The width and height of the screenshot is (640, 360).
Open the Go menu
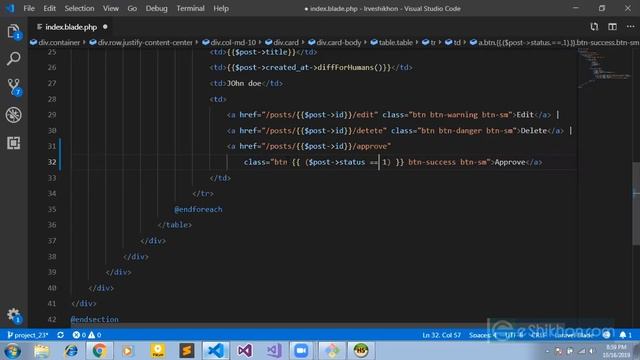point(132,8)
